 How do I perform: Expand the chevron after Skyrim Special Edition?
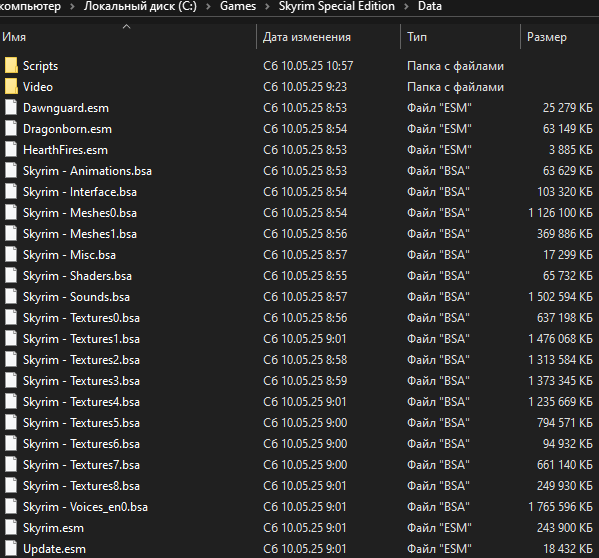pos(406,6)
